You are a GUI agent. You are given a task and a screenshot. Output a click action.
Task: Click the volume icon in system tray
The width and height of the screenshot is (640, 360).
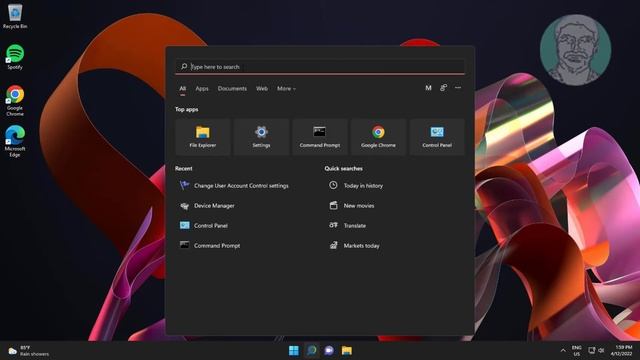pyautogui.click(x=601, y=350)
